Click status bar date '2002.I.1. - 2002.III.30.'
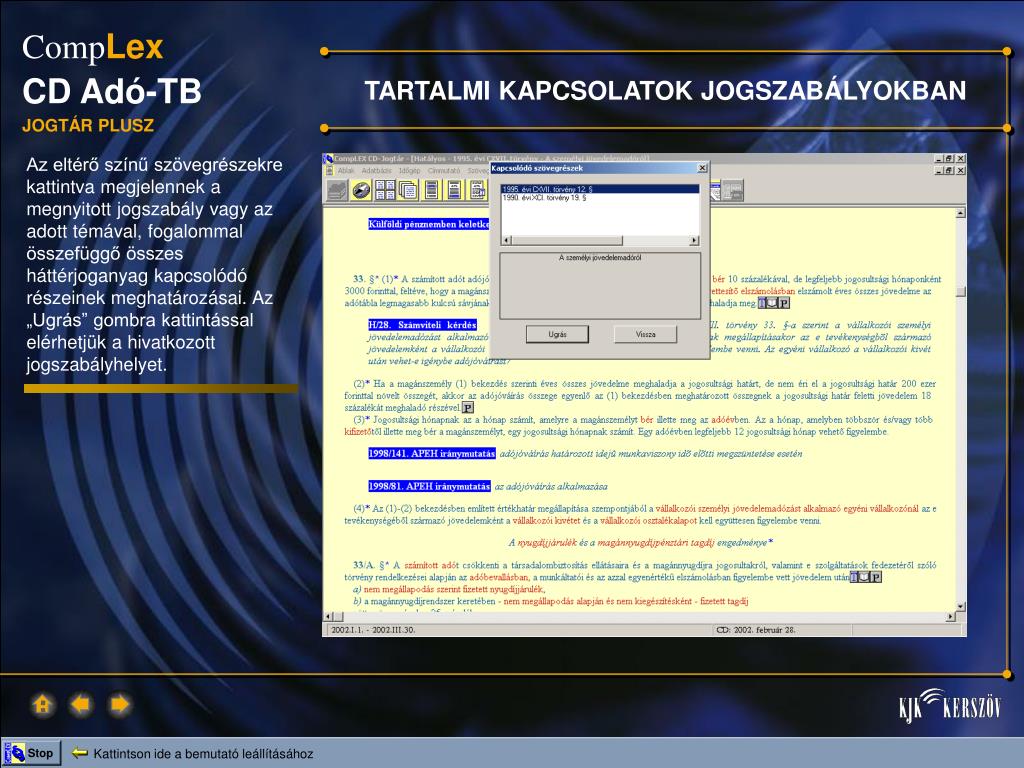Screen dimensions: 1024x768 (373, 630)
